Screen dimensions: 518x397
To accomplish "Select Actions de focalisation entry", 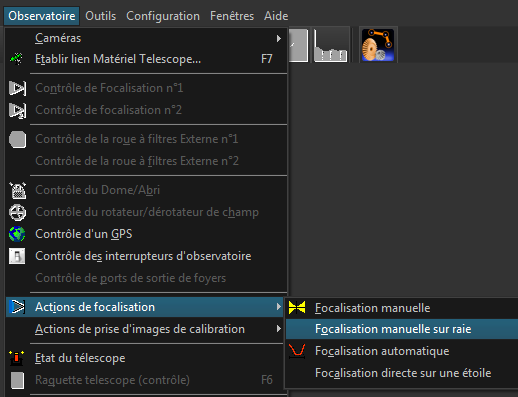I will pyautogui.click(x=145, y=307).
